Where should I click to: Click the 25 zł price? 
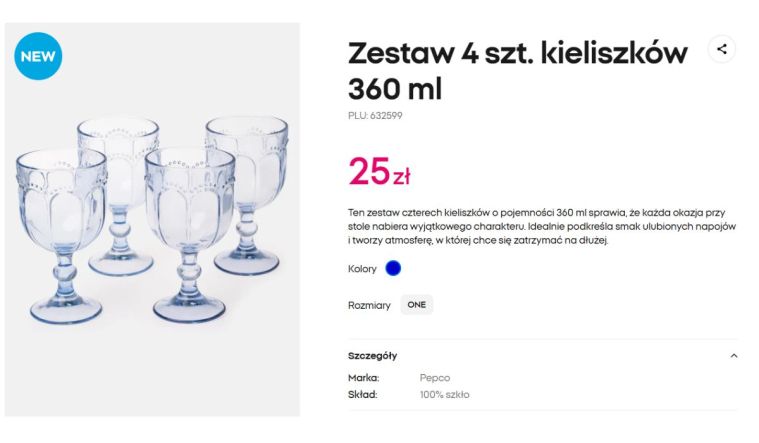379,173
